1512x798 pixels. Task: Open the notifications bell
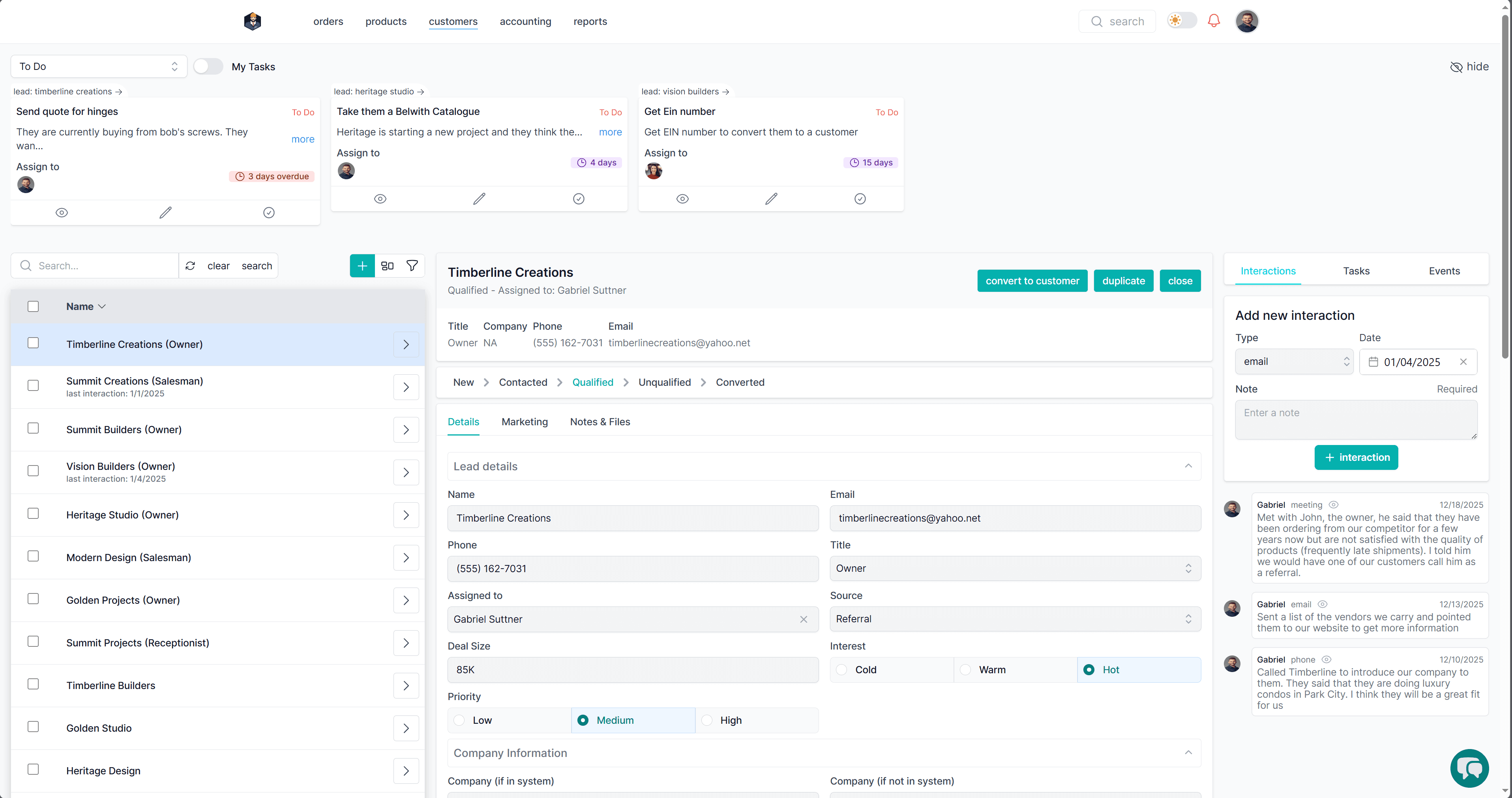[1214, 21]
